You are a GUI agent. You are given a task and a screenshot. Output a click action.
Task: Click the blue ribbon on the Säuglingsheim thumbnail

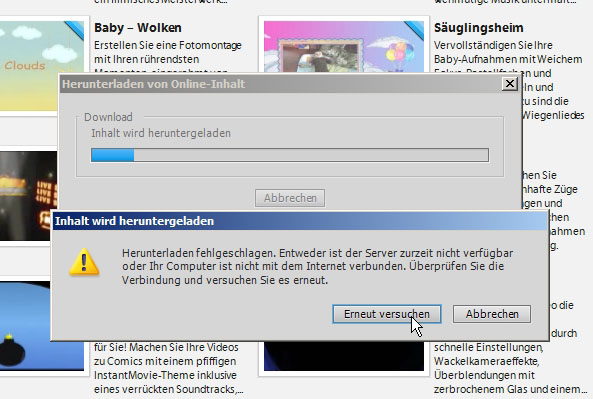414,30
